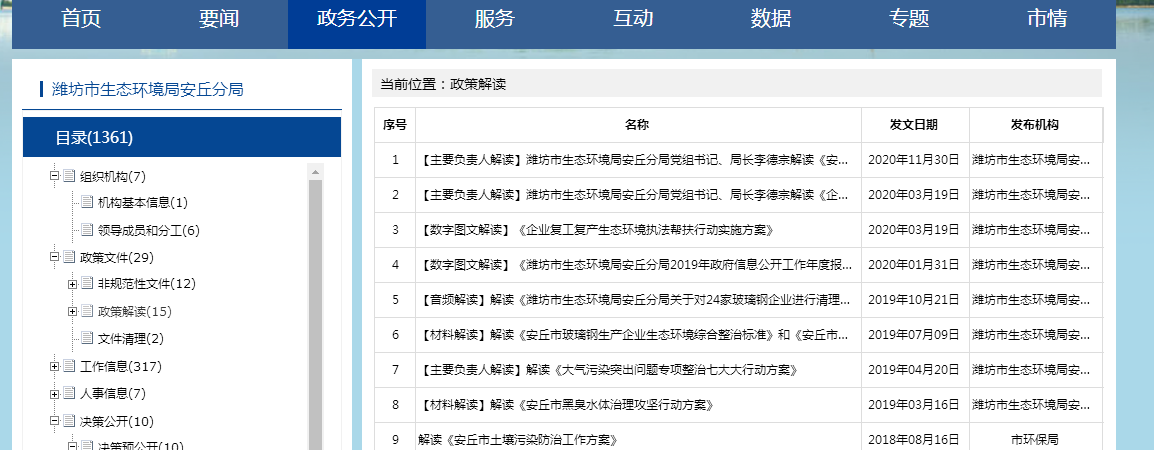
Task: Click the directory tree scrollbar track
Action: click(316, 314)
